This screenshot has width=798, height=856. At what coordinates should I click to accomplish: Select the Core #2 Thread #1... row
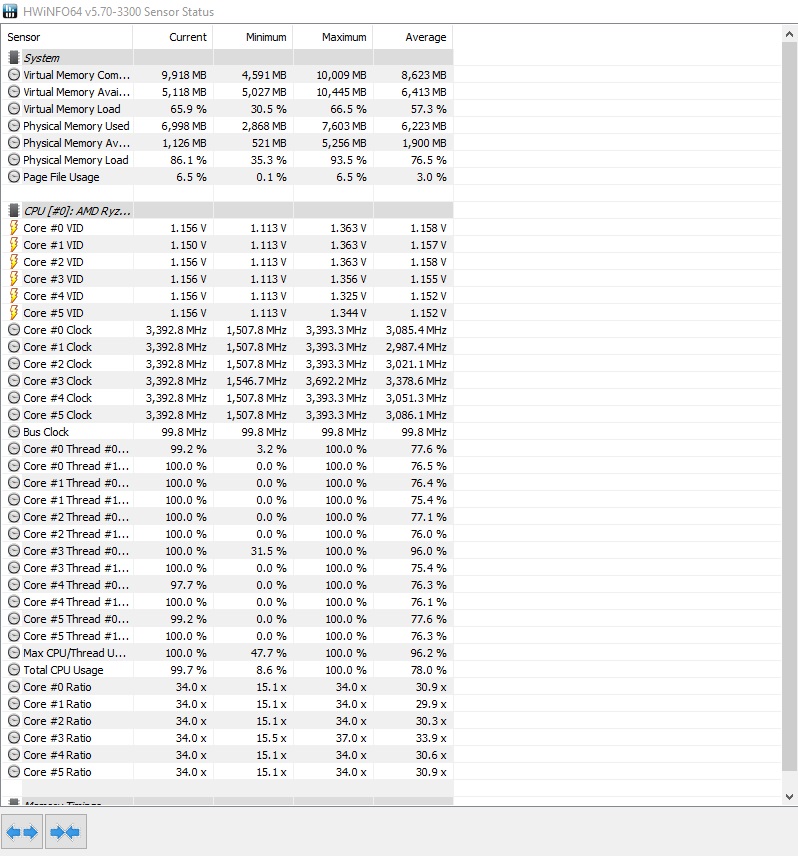click(x=227, y=533)
